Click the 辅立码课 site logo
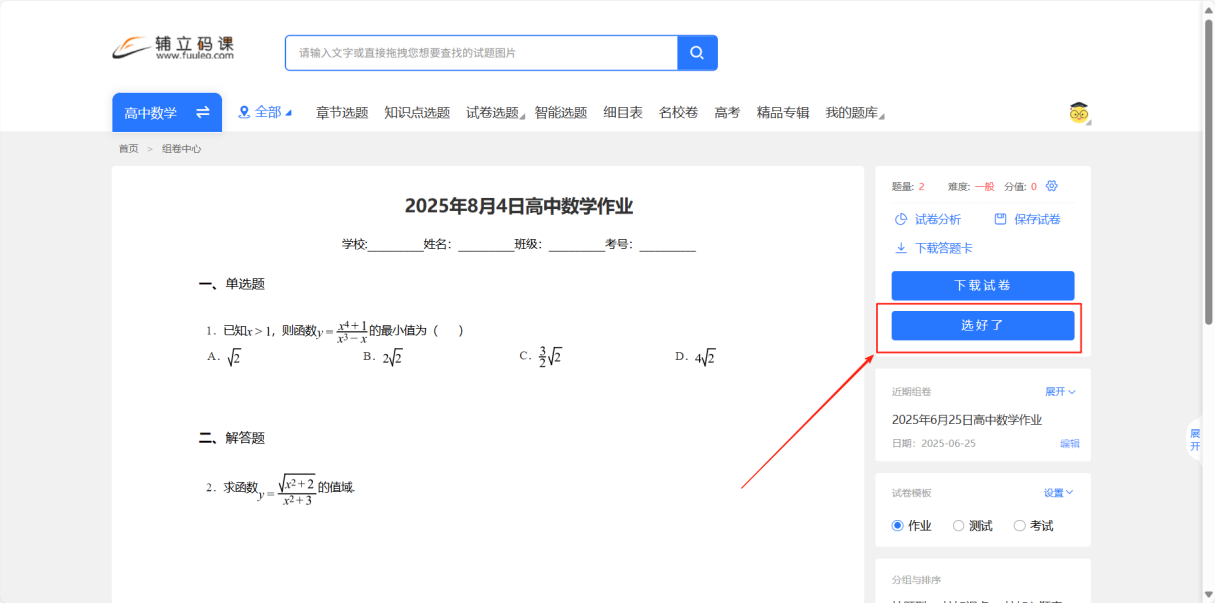This screenshot has height=603, width=1215. pos(173,47)
